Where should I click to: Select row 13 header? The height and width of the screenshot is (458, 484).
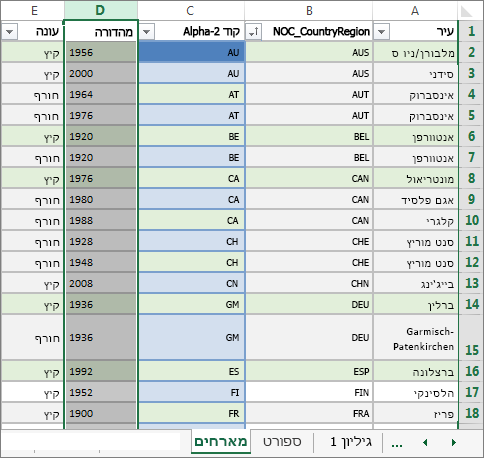click(471, 283)
